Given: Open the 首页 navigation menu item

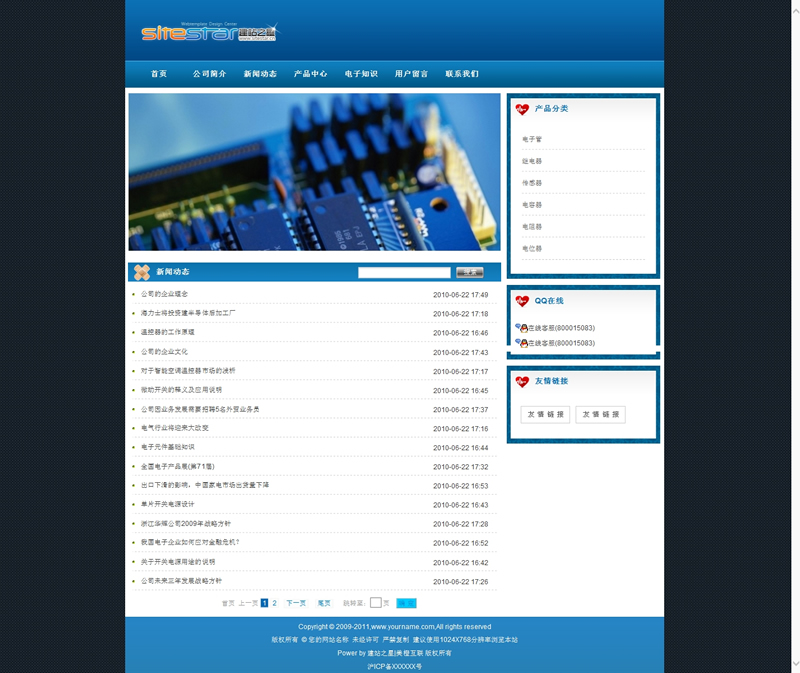Looking at the screenshot, I should coord(159,74).
